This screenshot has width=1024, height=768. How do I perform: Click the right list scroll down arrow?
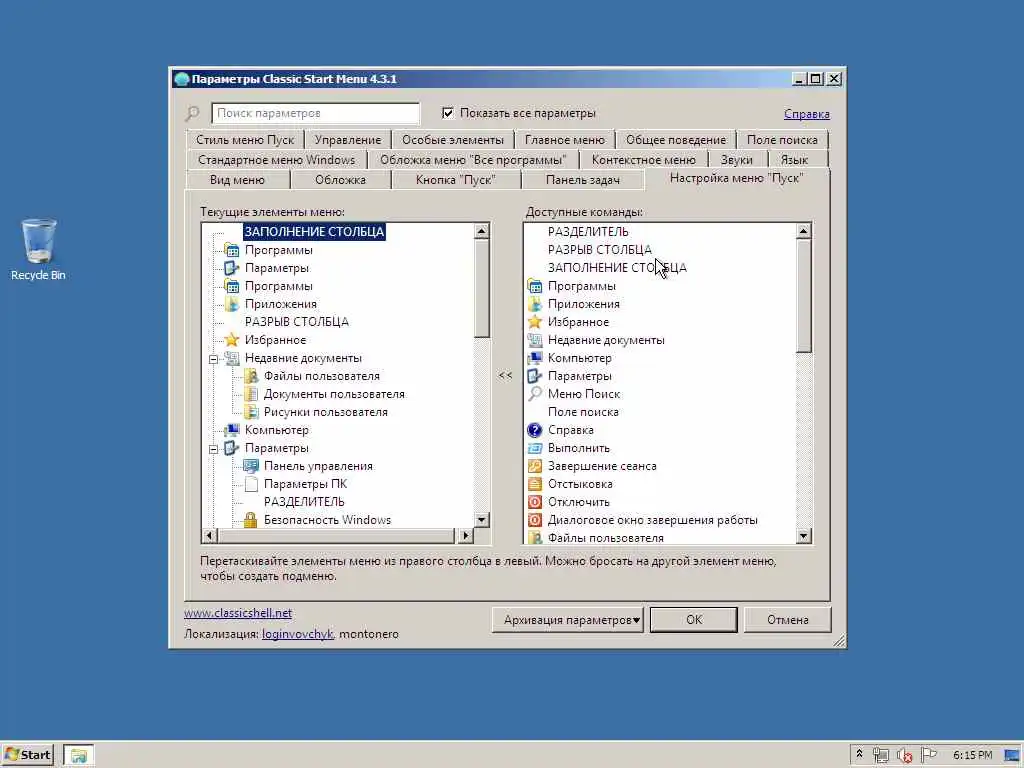point(804,536)
